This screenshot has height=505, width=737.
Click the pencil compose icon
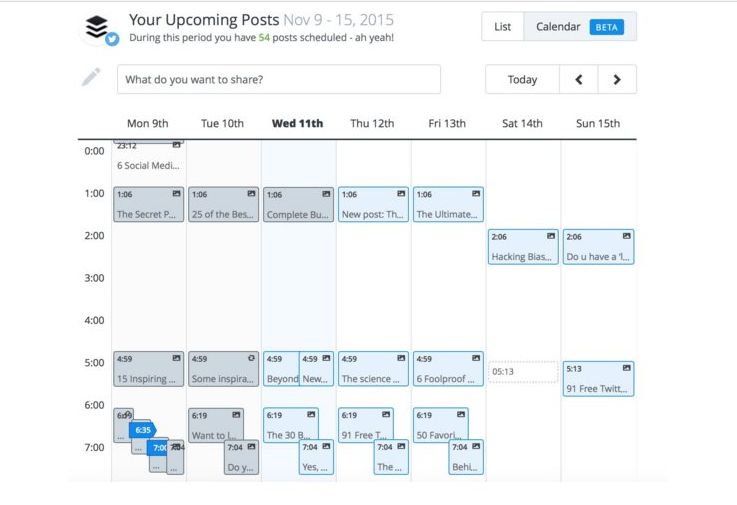(91, 77)
